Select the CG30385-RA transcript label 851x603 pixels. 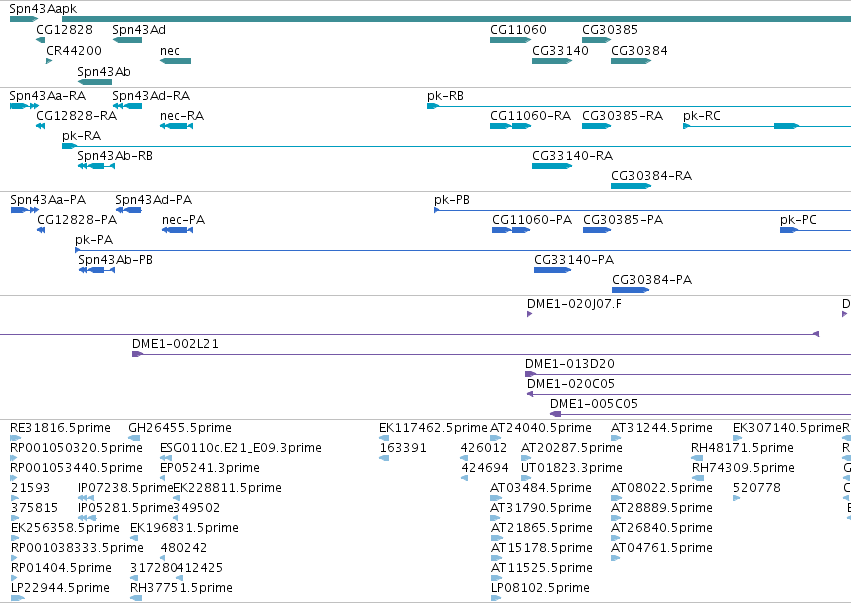tap(623, 116)
